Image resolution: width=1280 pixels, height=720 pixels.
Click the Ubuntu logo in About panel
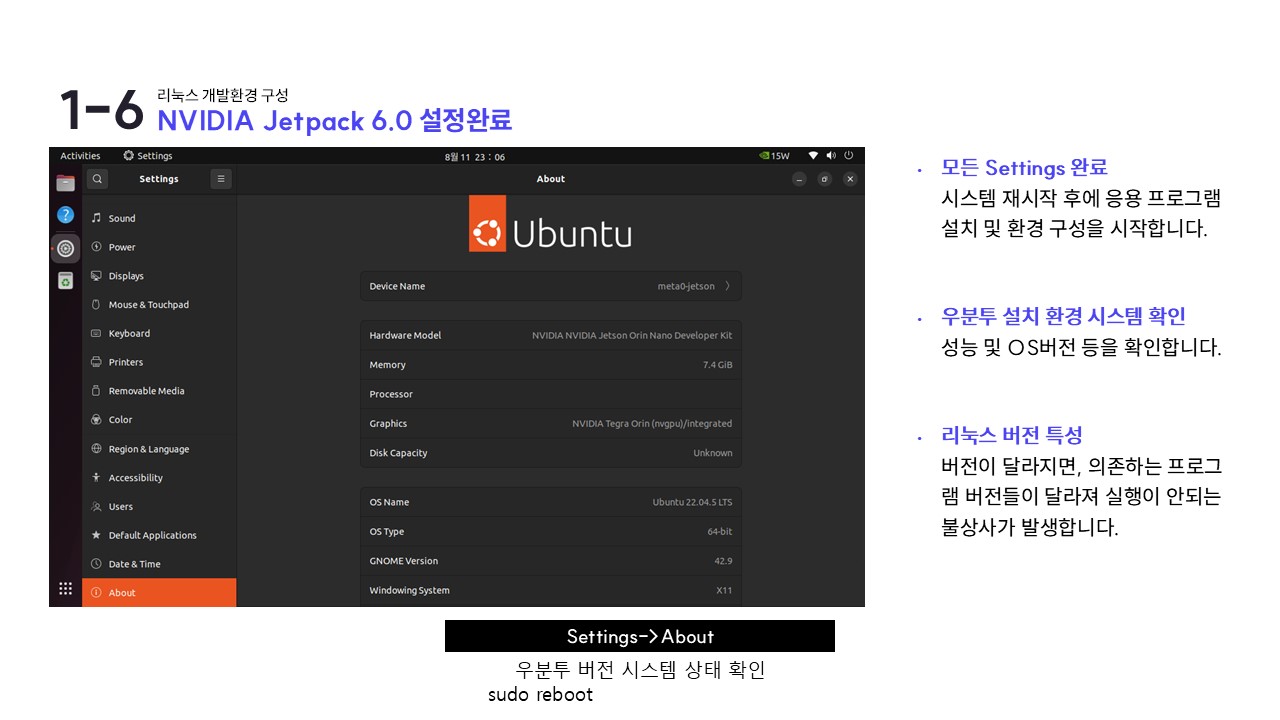tap(550, 223)
